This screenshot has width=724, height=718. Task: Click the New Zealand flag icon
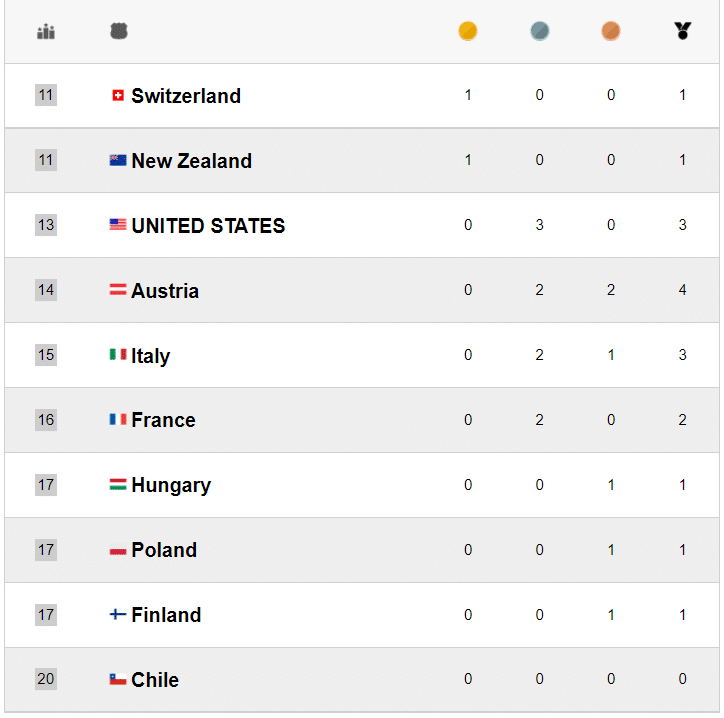118,160
